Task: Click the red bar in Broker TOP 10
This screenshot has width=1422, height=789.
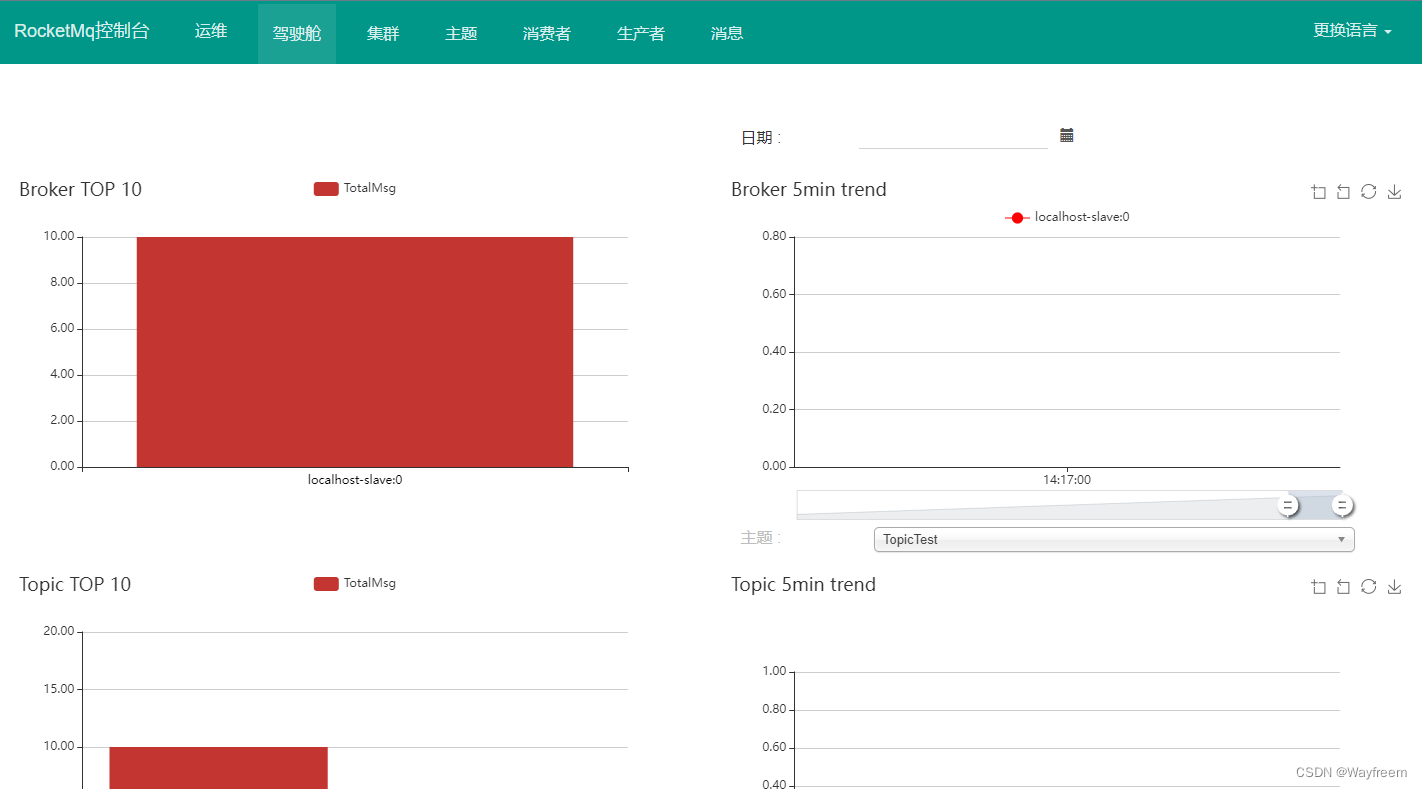Action: coord(355,352)
